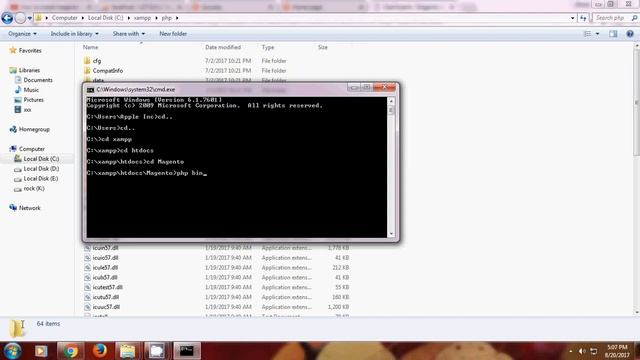This screenshot has width=640, height=360.
Task: Sort by the Type column header
Action: pos(268,47)
